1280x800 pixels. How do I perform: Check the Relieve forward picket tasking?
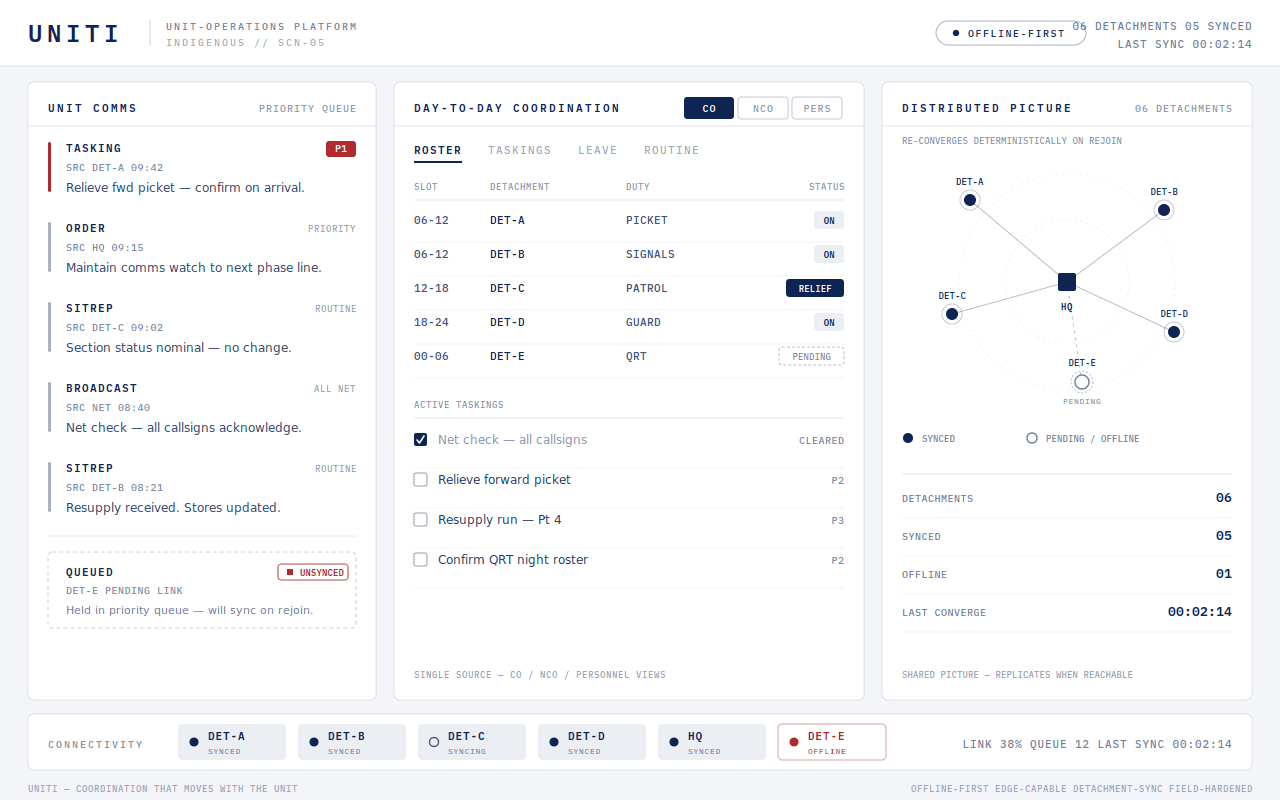(x=421, y=480)
